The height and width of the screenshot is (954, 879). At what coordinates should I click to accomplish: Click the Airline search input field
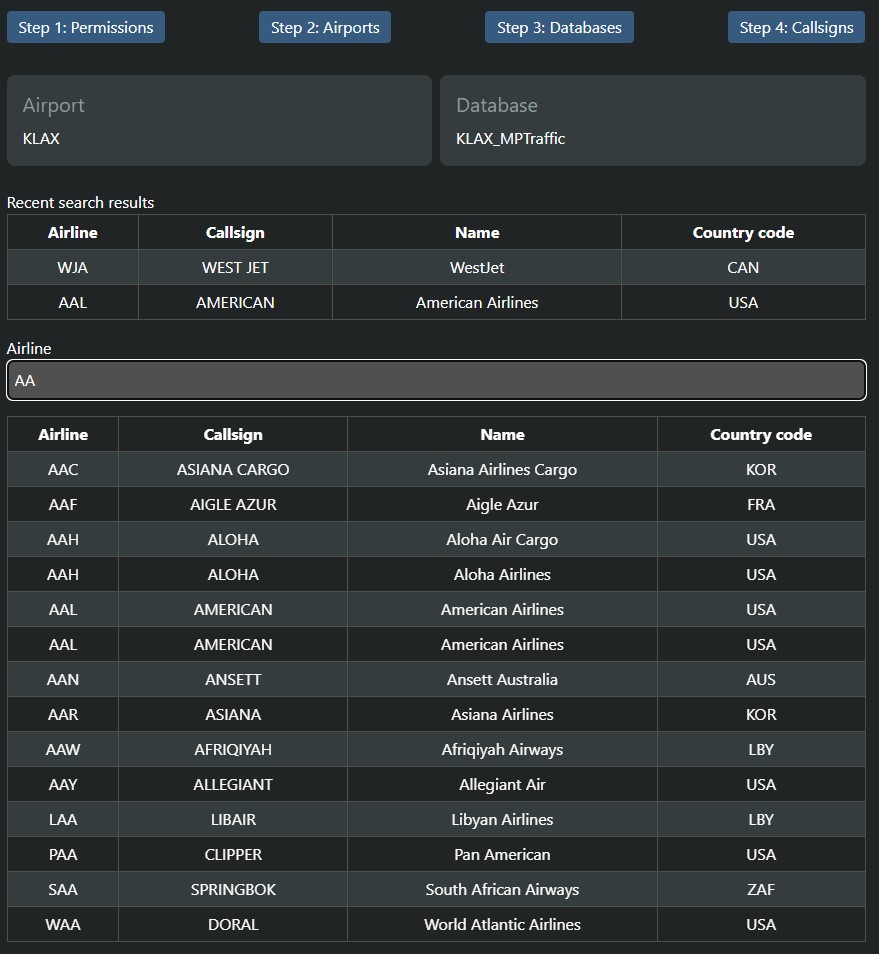436,380
